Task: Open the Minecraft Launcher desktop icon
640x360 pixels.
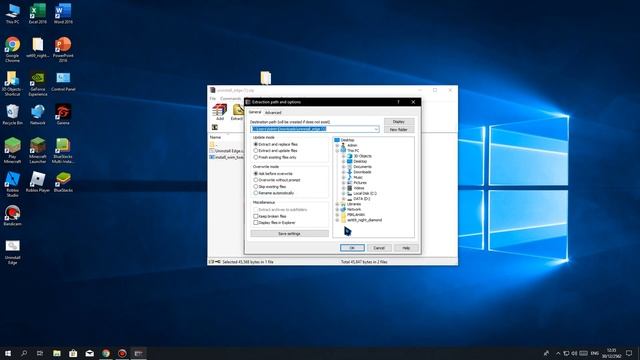Action: 38,150
